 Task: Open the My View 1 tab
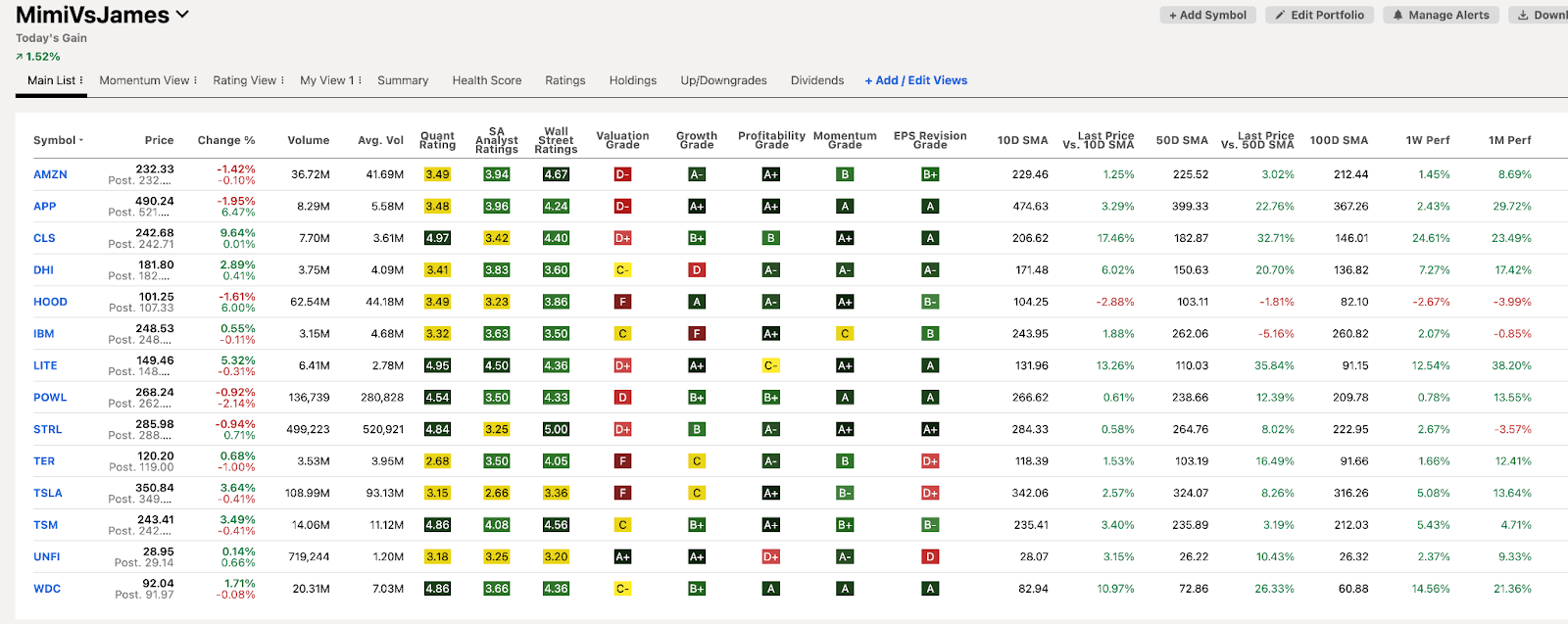(327, 80)
